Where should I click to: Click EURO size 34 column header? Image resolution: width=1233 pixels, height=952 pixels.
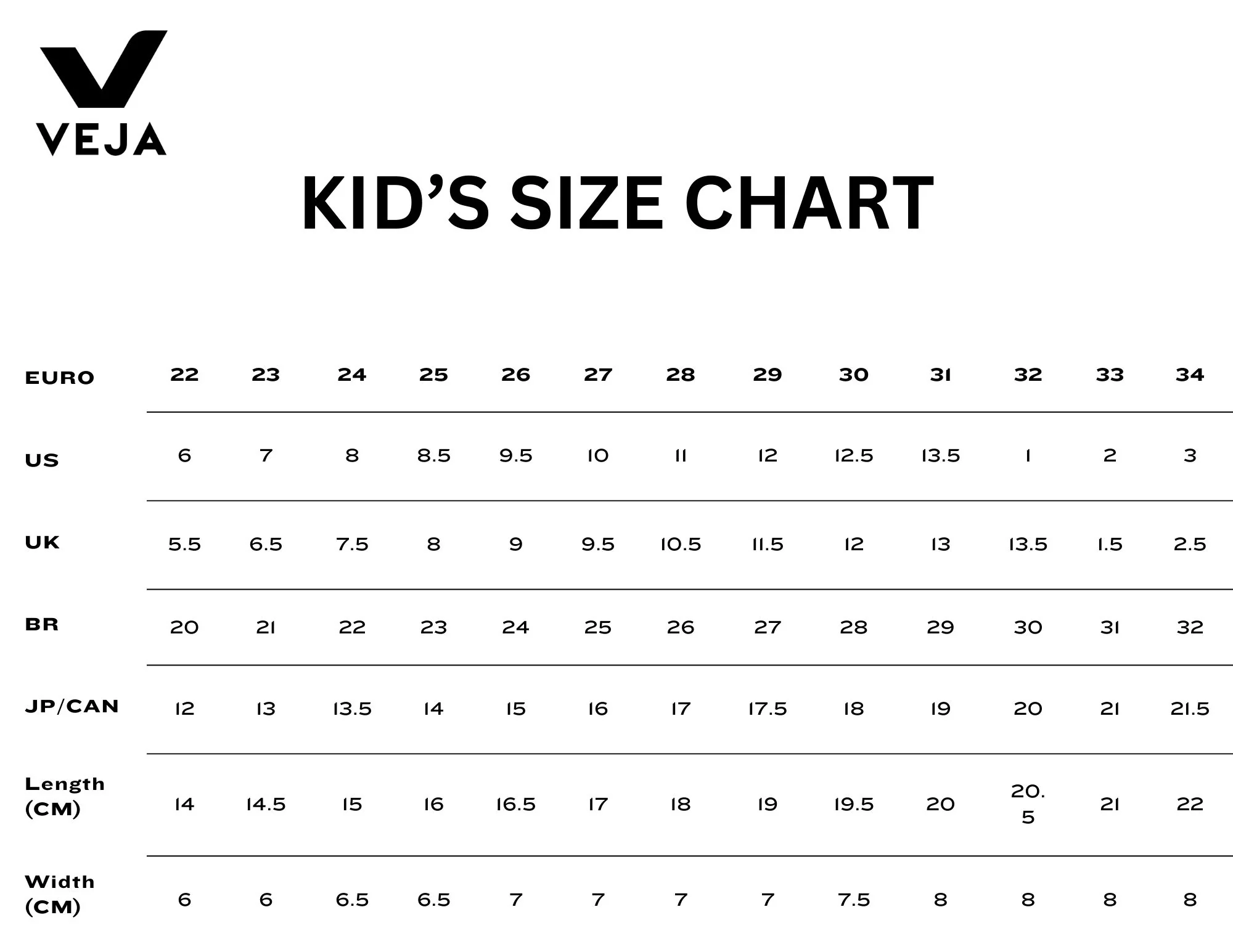[x=1189, y=375]
